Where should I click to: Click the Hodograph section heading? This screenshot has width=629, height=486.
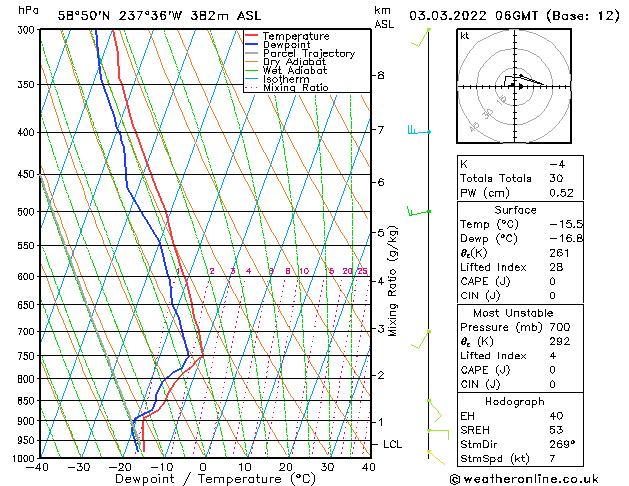pos(515,402)
